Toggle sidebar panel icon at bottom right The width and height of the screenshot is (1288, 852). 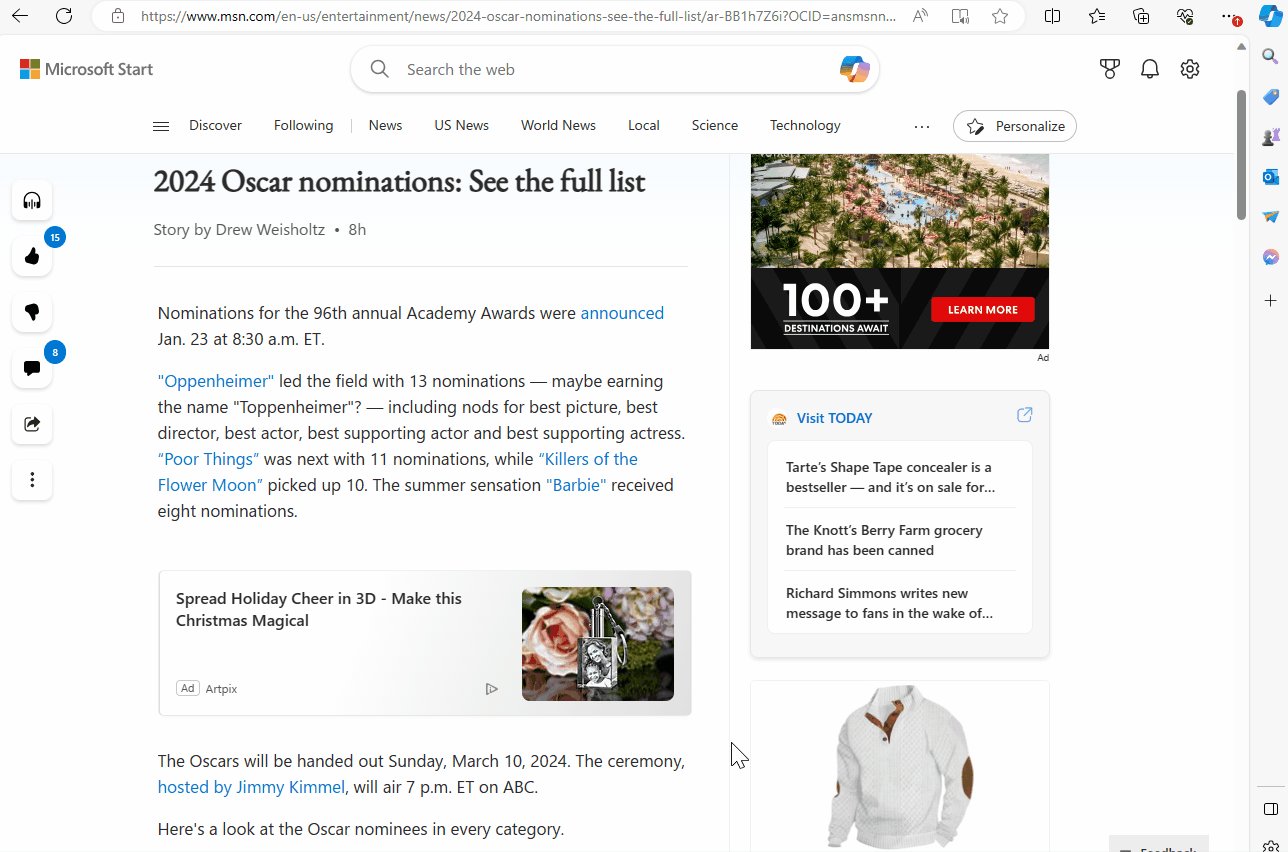click(x=1271, y=809)
